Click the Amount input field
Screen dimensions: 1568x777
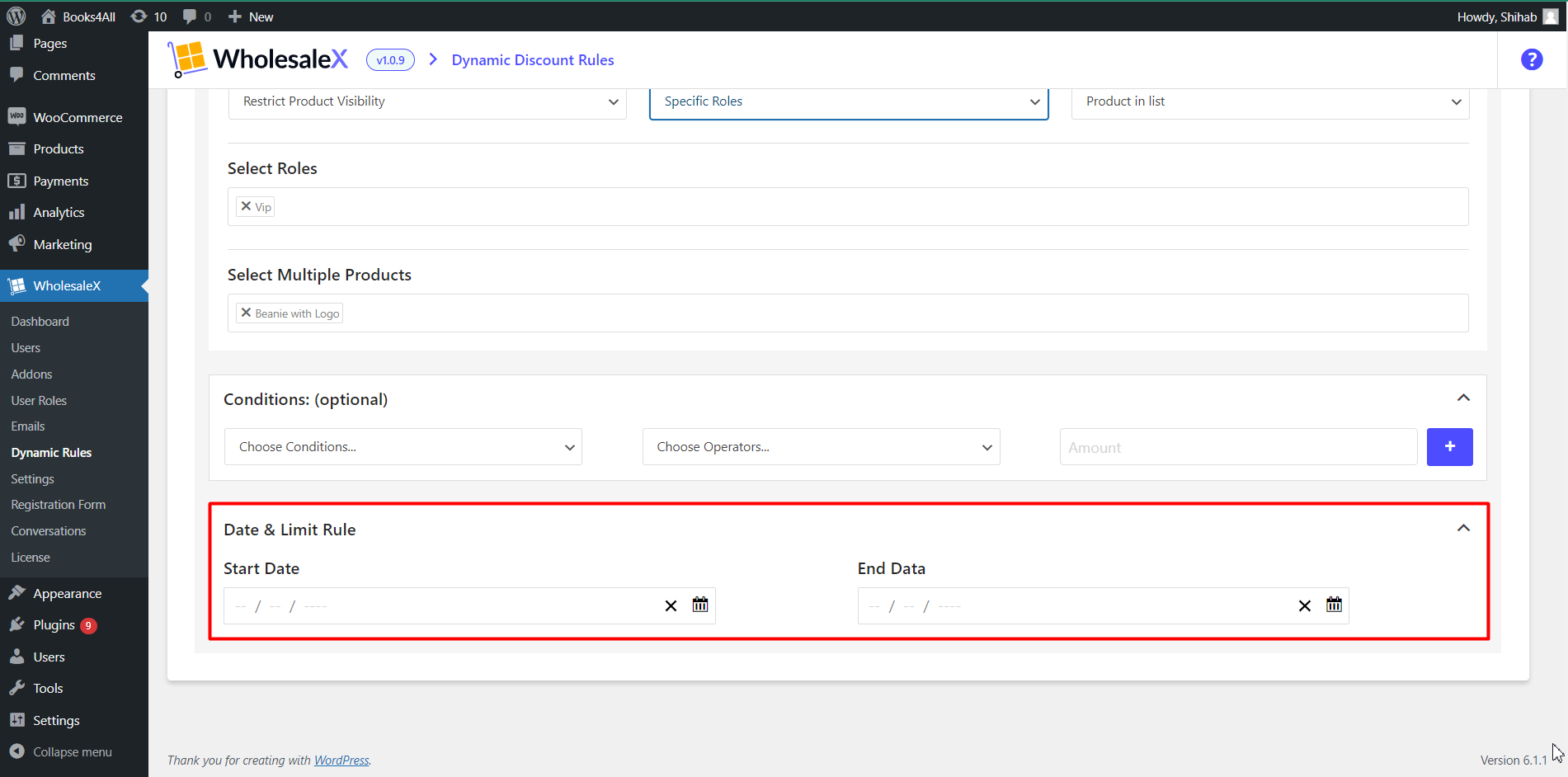pos(1238,447)
